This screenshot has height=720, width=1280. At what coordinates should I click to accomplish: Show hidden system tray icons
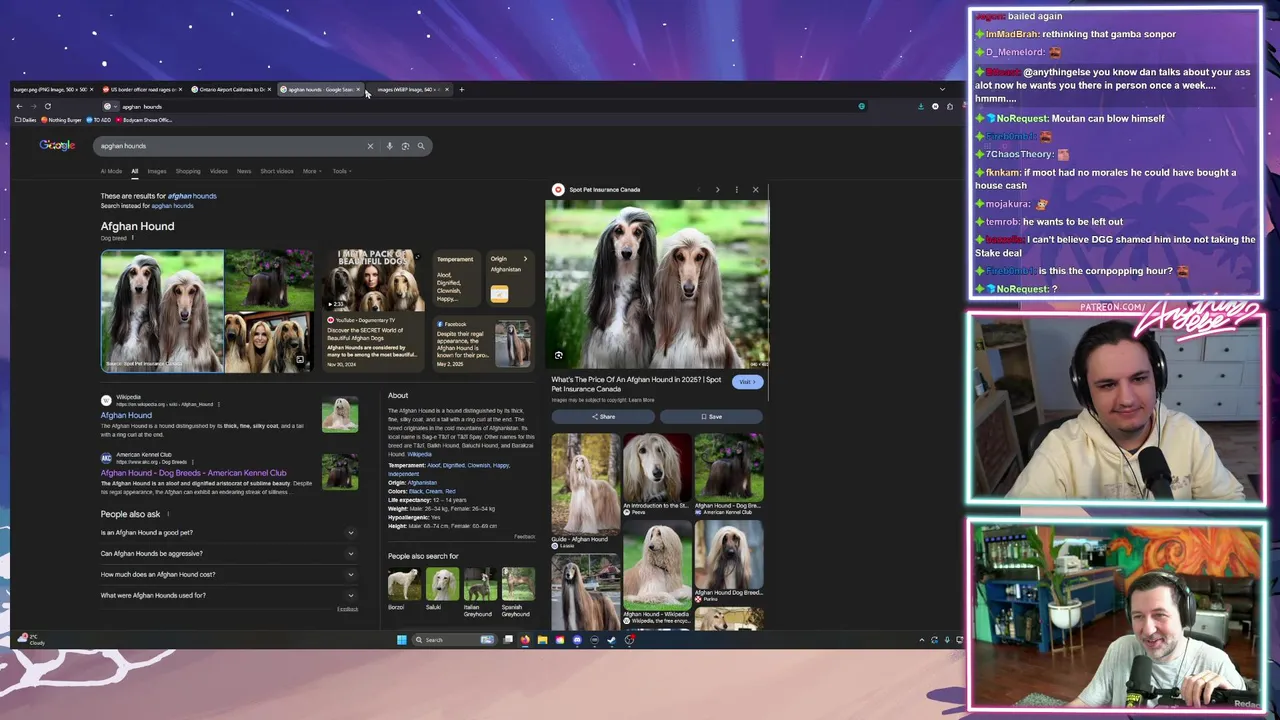point(921,640)
